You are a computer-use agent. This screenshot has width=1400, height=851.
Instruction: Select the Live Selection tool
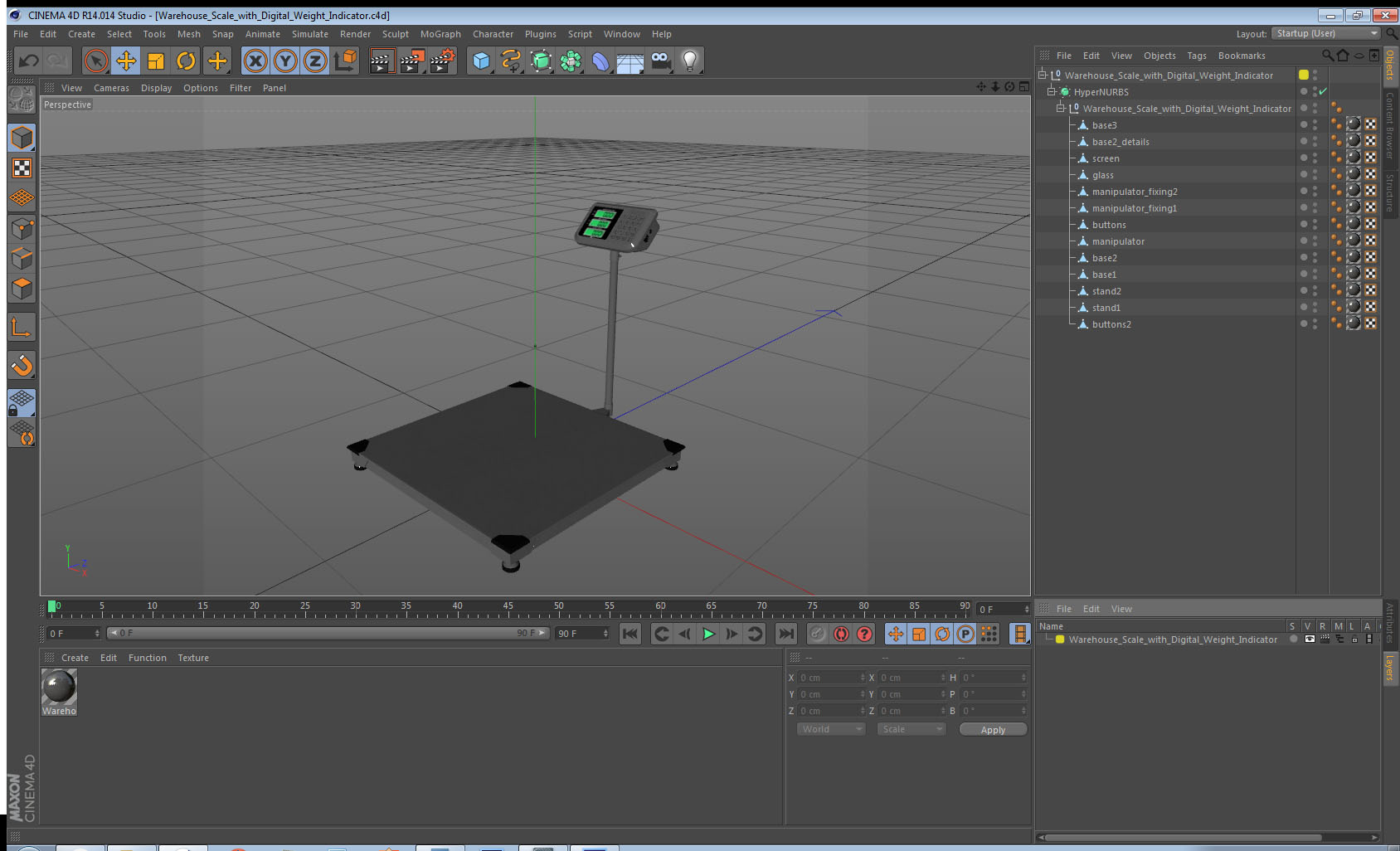click(96, 61)
